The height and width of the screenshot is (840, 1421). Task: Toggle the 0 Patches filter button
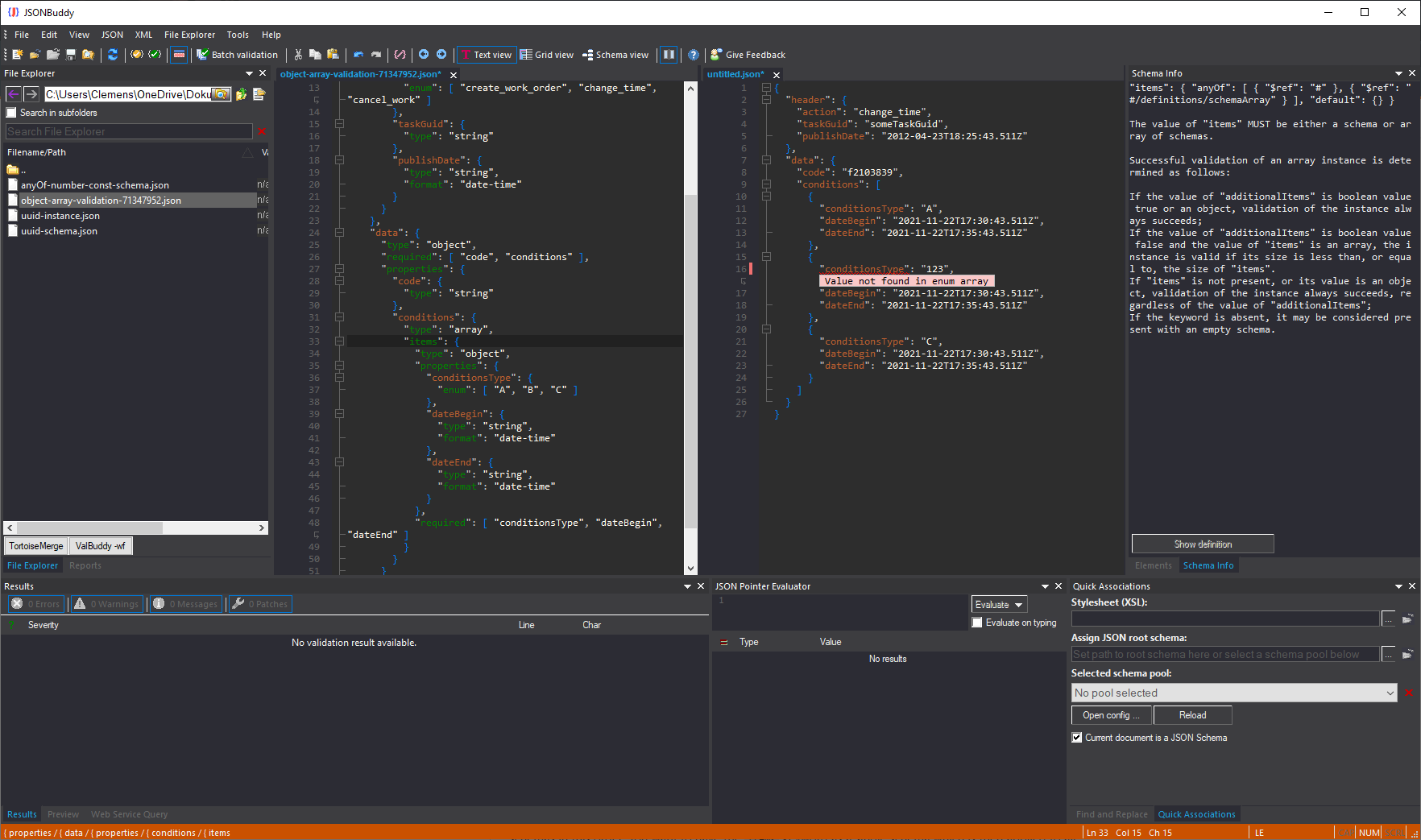pos(260,604)
